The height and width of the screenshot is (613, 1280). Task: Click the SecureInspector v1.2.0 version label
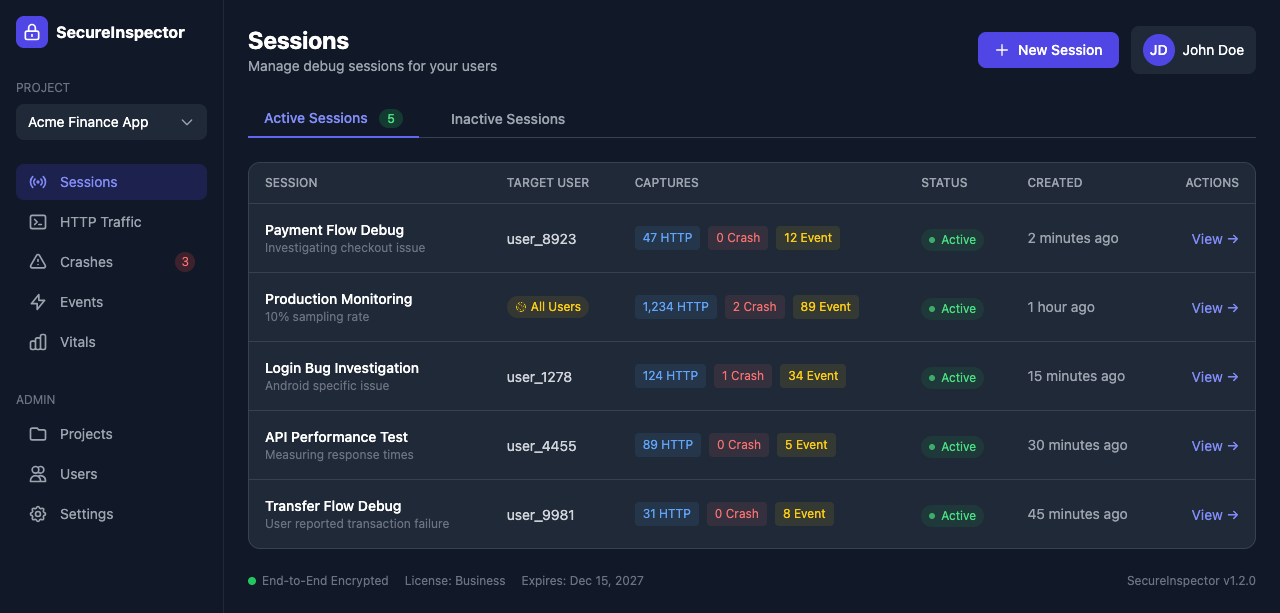[x=1191, y=581]
